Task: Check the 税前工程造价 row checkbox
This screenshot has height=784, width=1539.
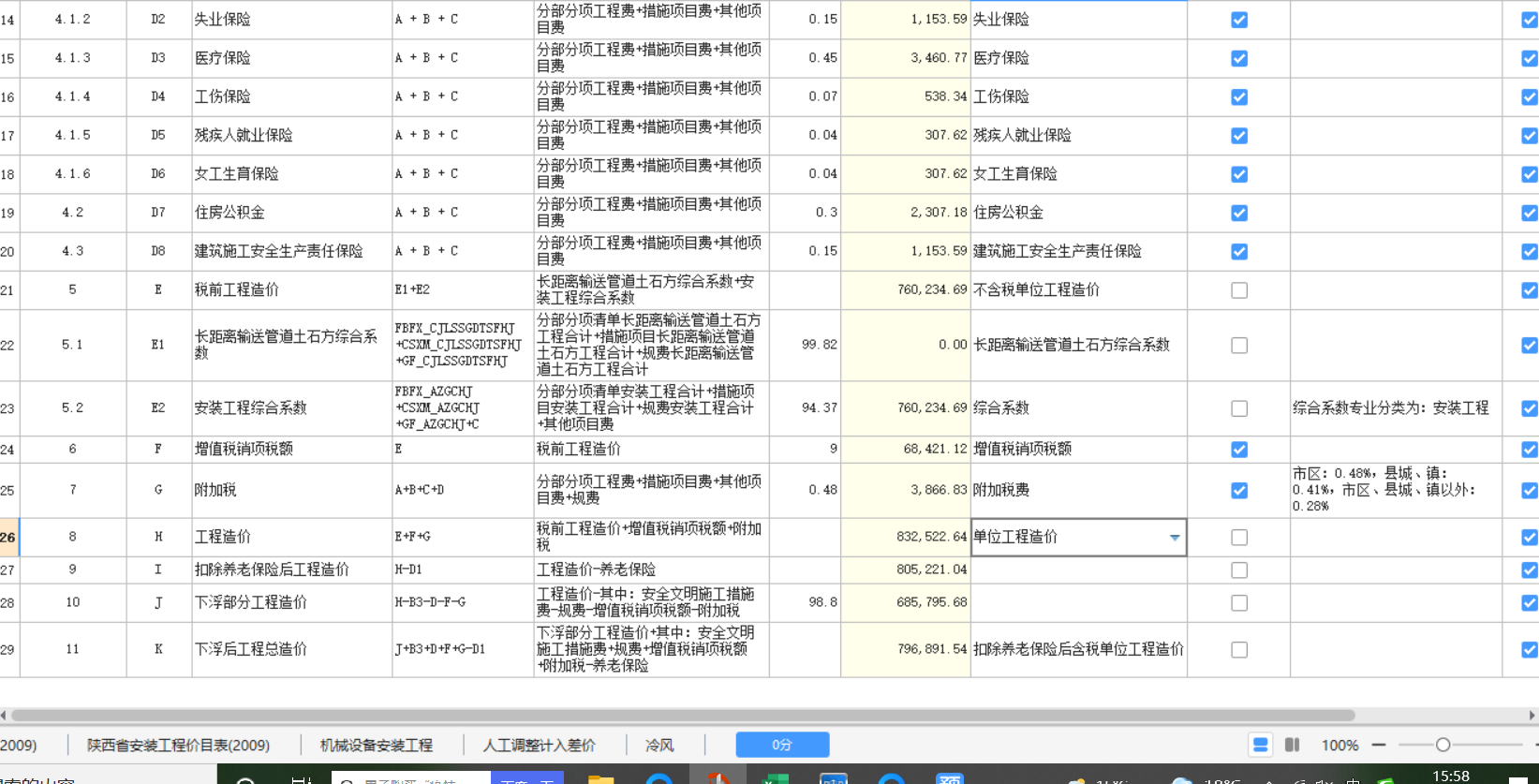Action: tap(1239, 290)
